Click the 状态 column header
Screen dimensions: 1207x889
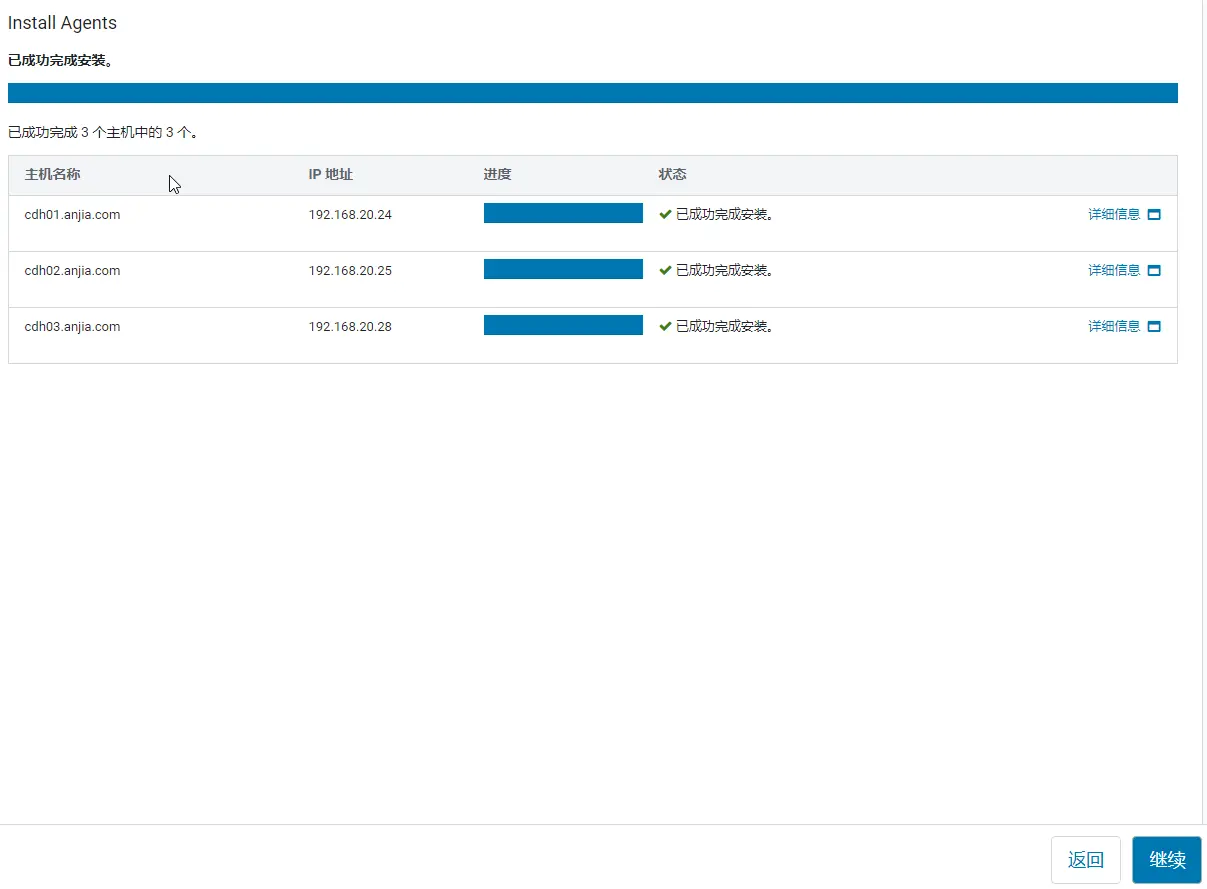click(672, 174)
